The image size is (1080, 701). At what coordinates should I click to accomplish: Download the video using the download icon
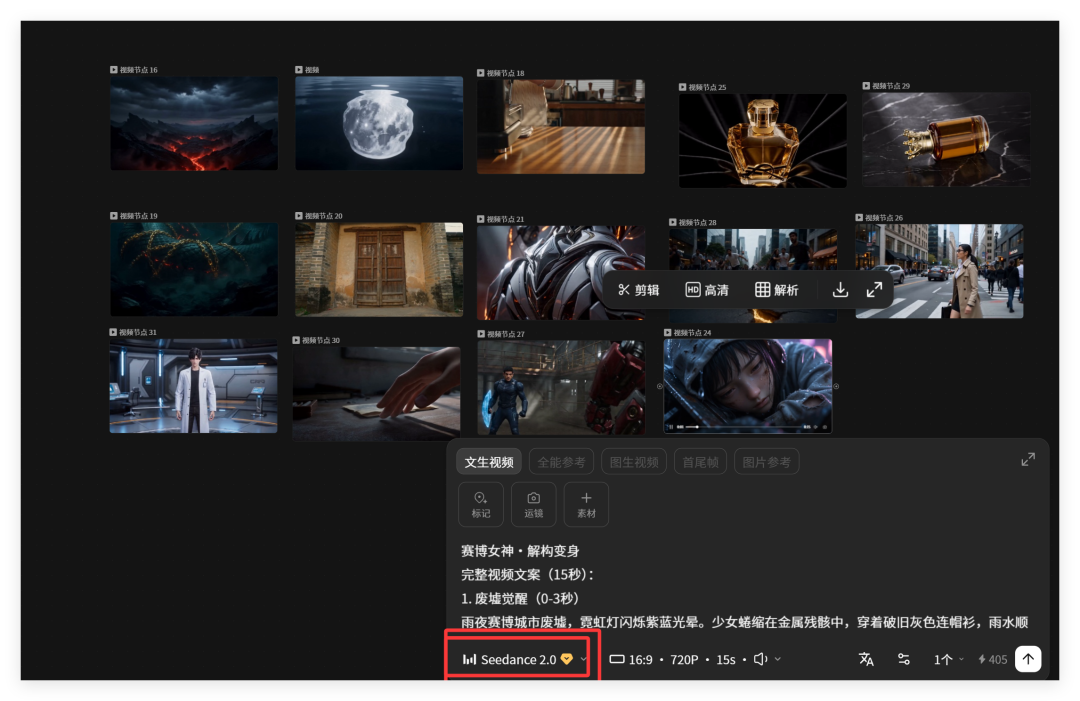840,290
